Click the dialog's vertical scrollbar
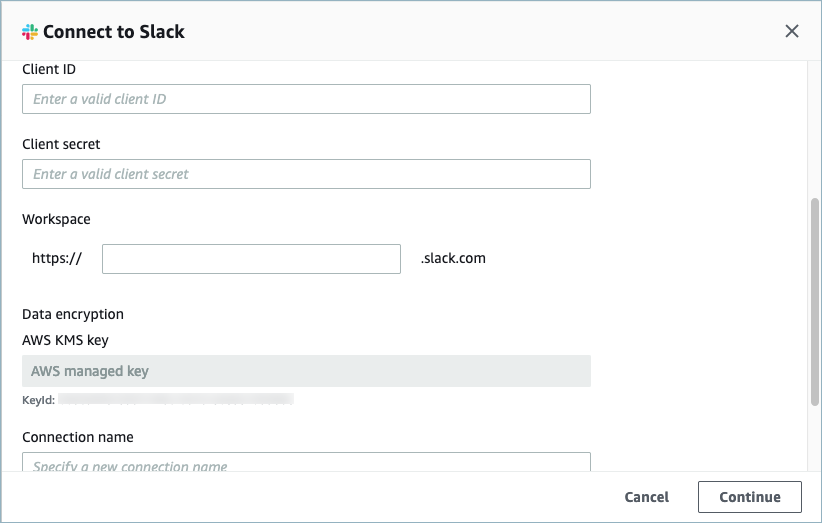Screen dimensions: 822x523 (814, 300)
